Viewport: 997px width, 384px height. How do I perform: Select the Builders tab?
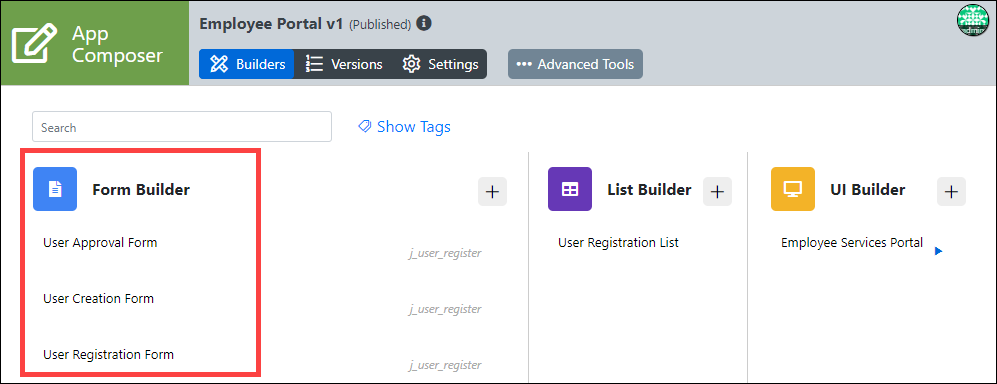(247, 64)
